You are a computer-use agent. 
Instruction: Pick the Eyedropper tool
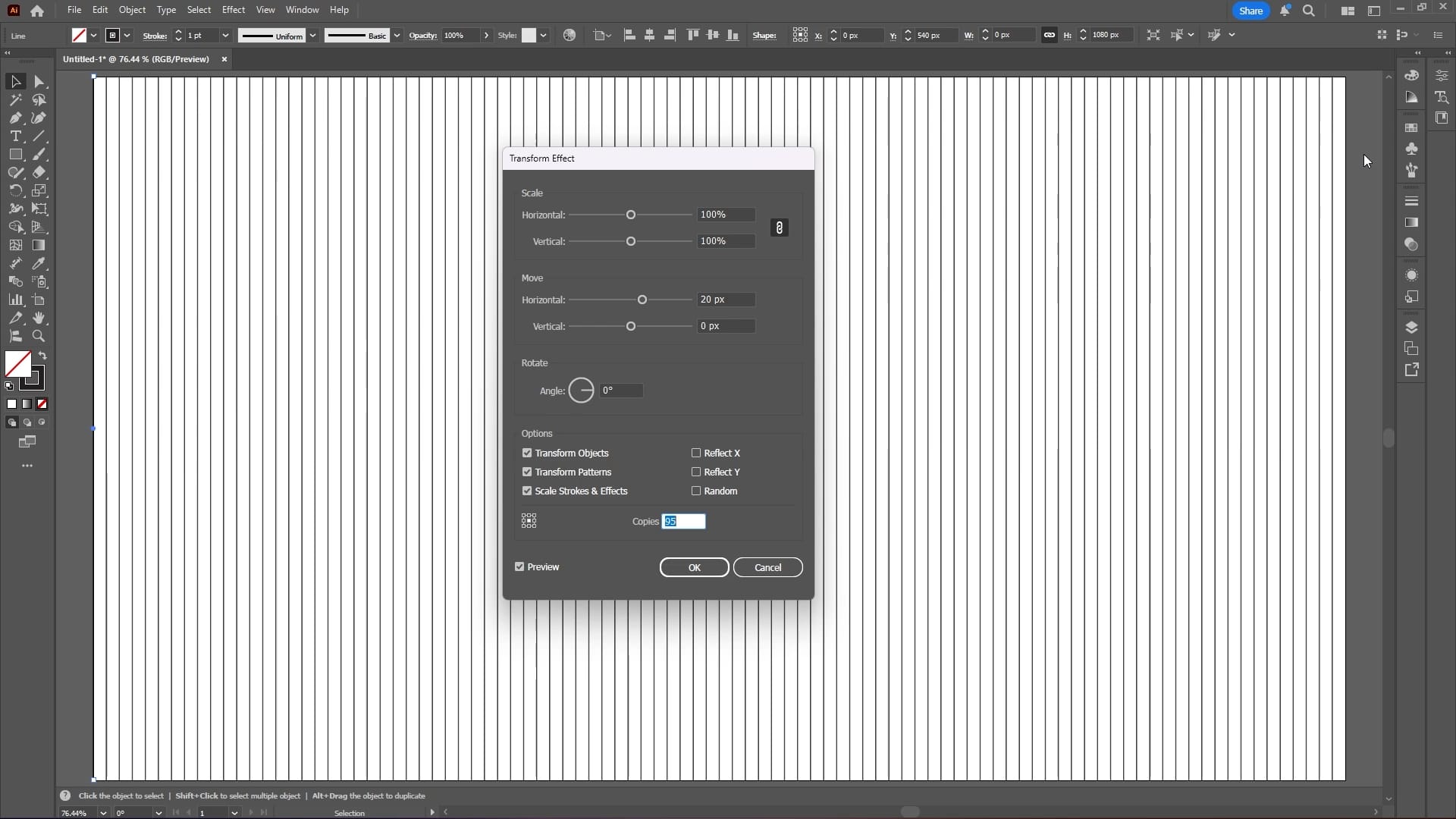[x=39, y=263]
